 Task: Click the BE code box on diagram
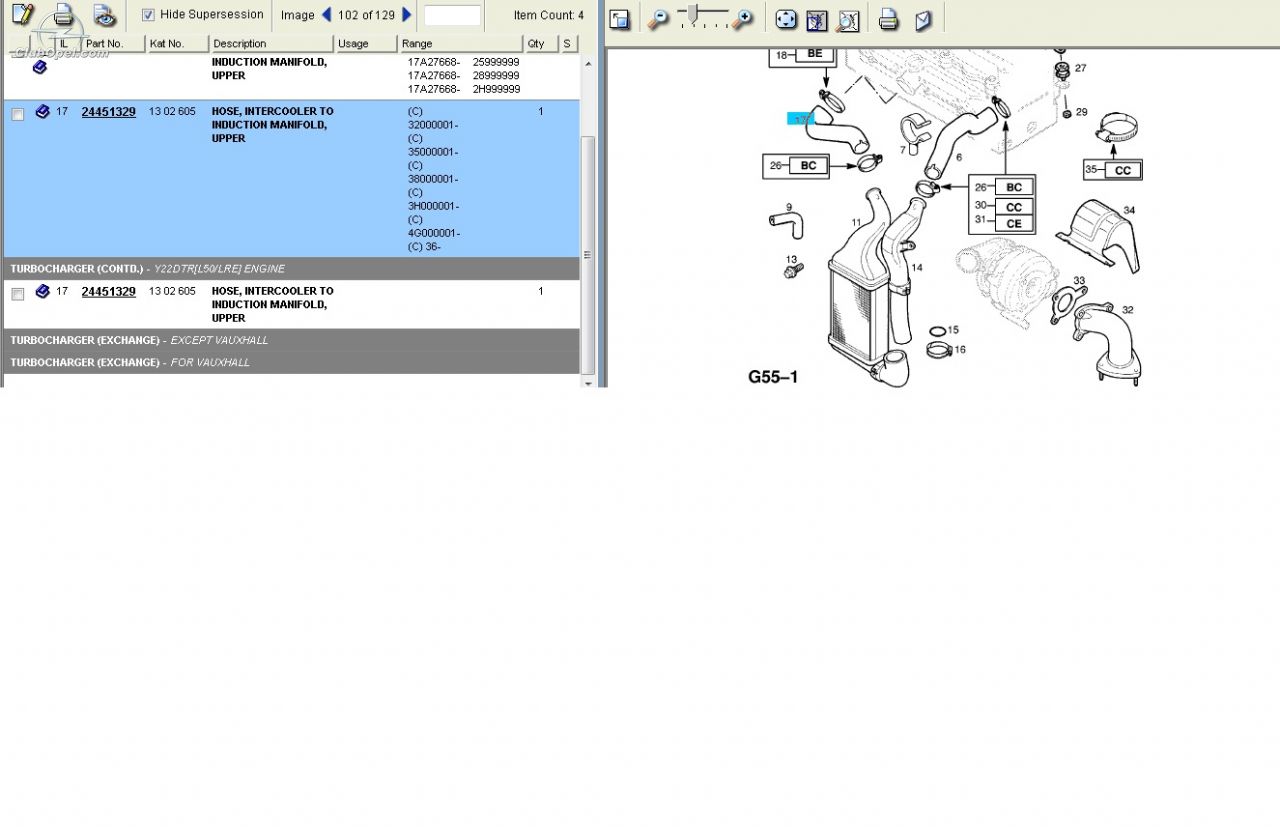813,54
